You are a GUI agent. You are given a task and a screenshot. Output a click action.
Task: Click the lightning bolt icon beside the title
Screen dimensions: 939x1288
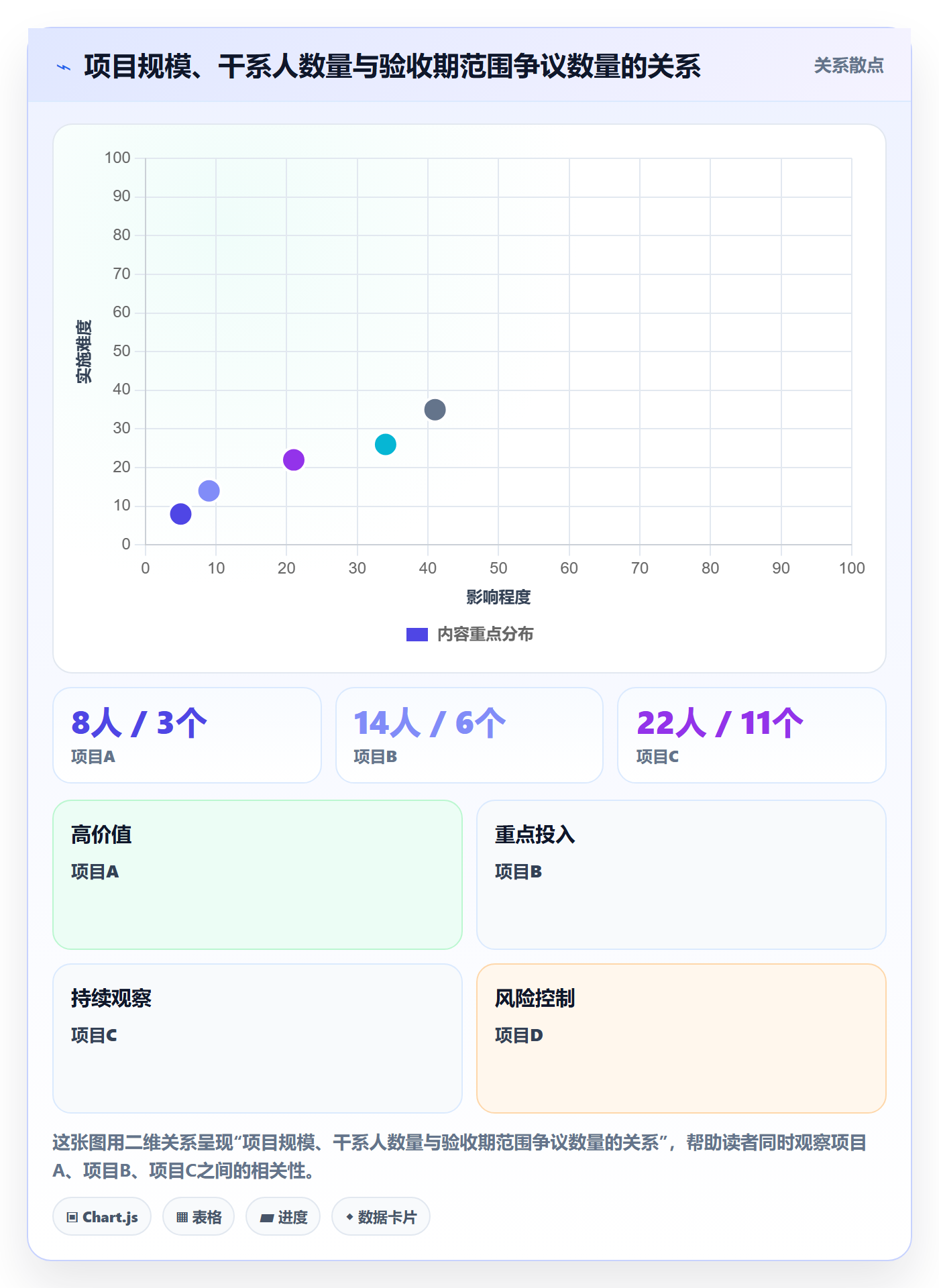64,67
